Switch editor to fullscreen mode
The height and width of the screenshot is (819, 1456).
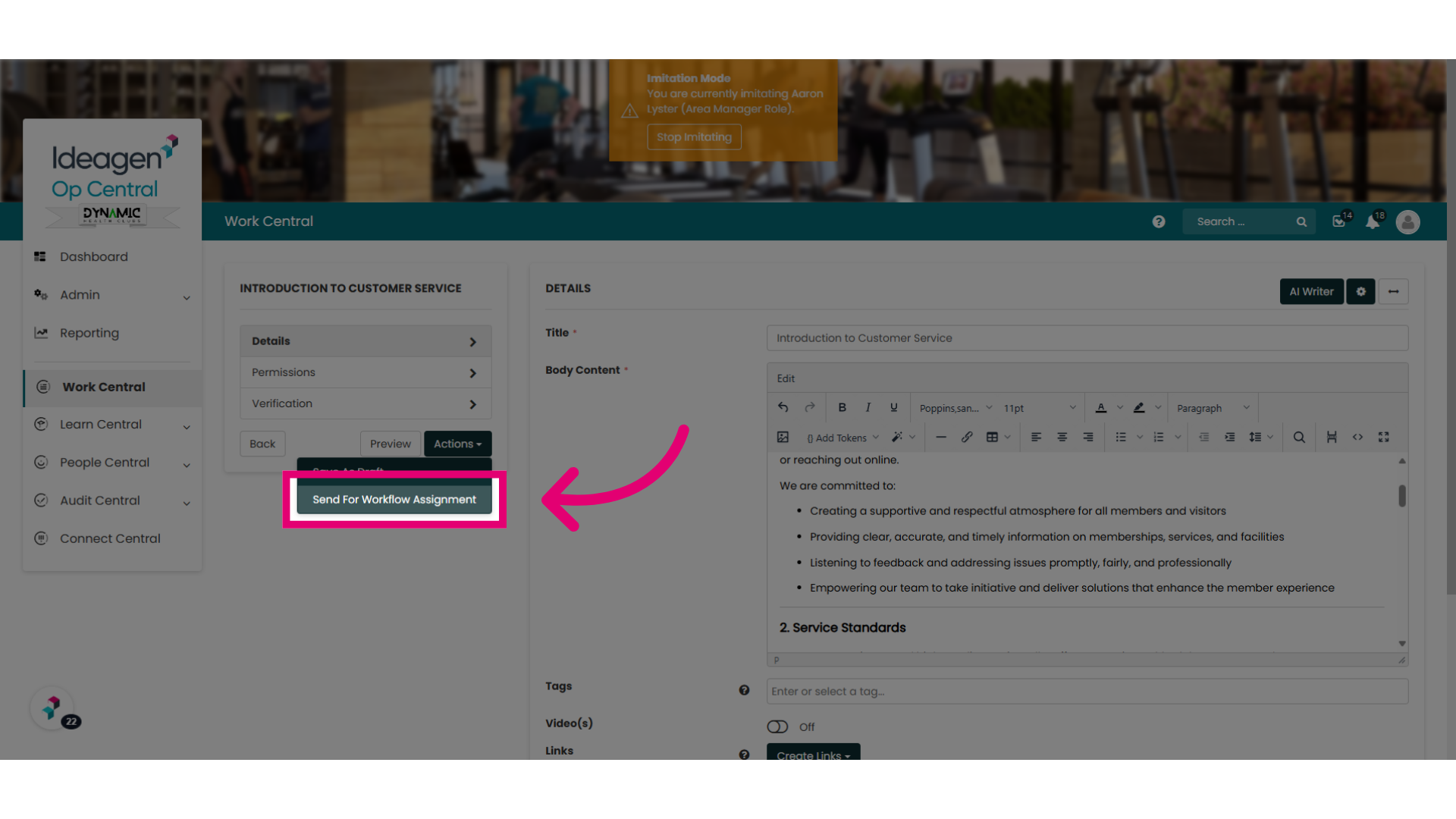point(1383,437)
